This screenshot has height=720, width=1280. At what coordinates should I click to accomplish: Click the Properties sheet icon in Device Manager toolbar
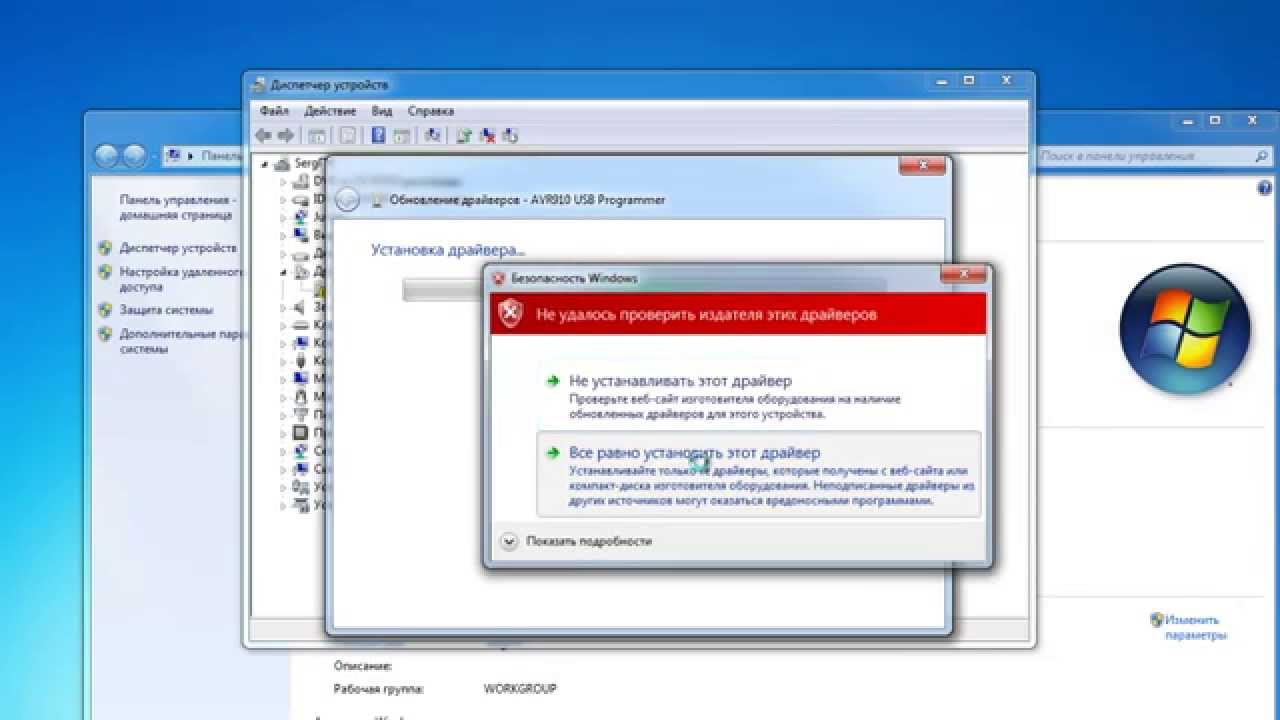point(348,135)
